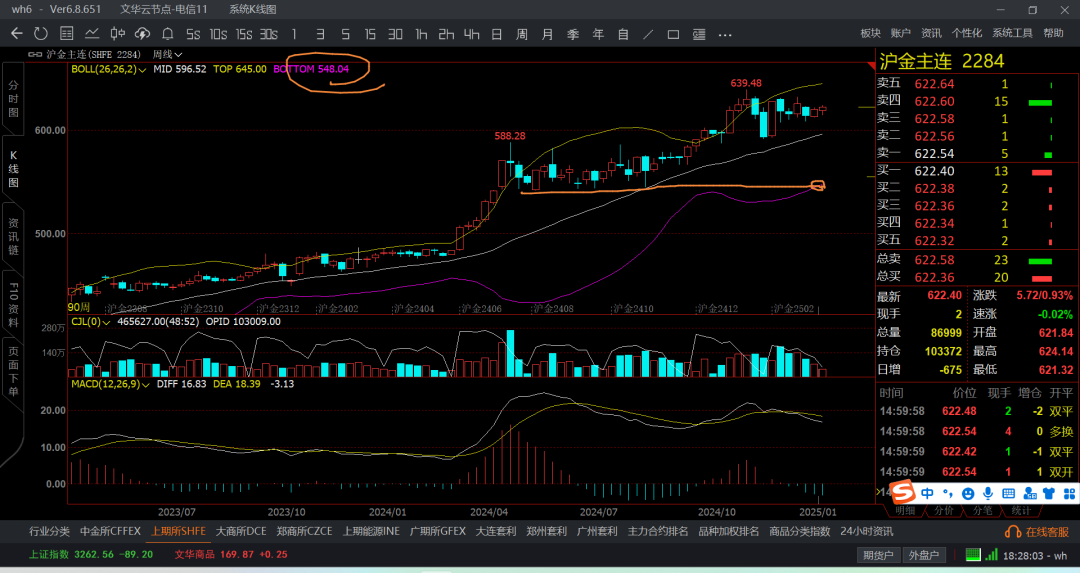Open the 24小时资讯 tab

pos(866,531)
